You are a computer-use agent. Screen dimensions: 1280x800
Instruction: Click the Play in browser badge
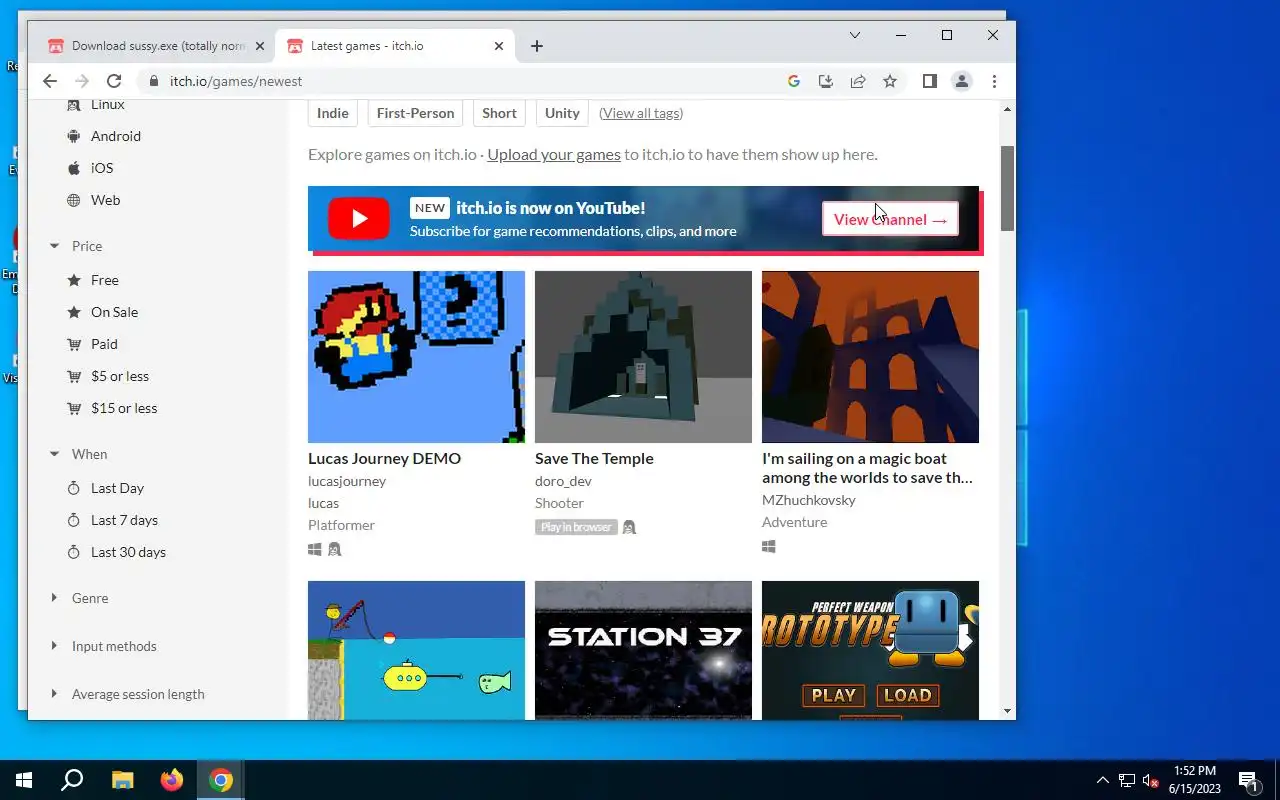(576, 527)
